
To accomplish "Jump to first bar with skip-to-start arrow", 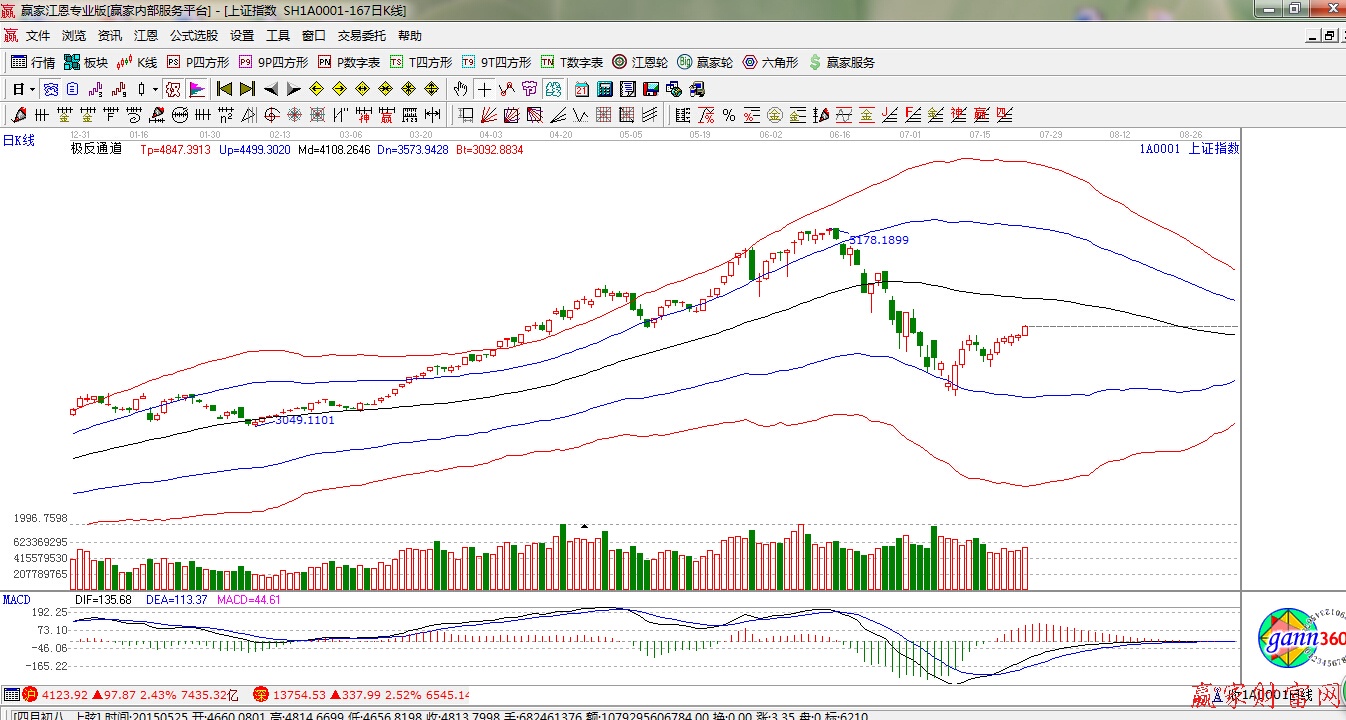I will pyautogui.click(x=224, y=89).
